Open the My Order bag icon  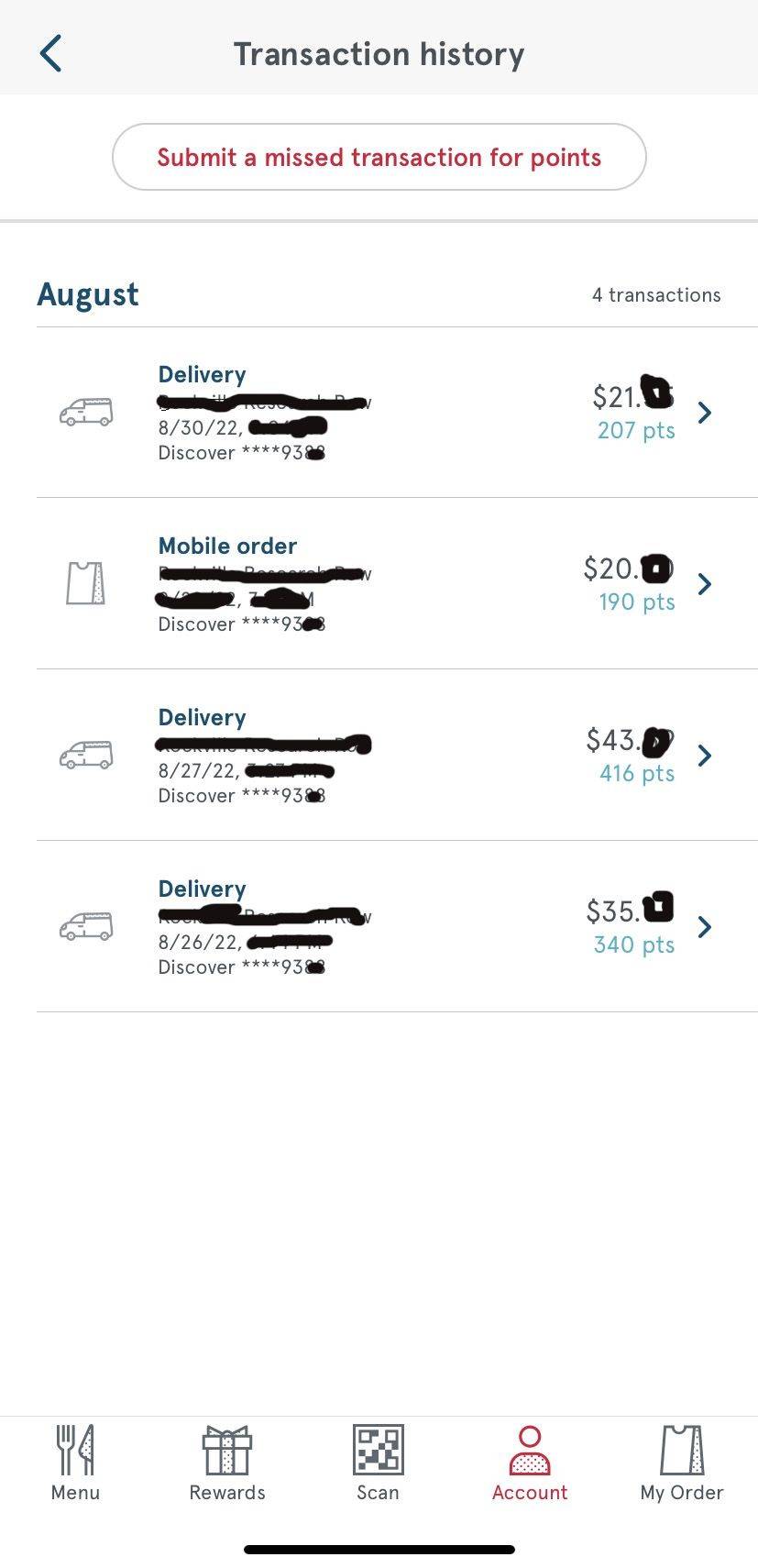coord(682,1449)
